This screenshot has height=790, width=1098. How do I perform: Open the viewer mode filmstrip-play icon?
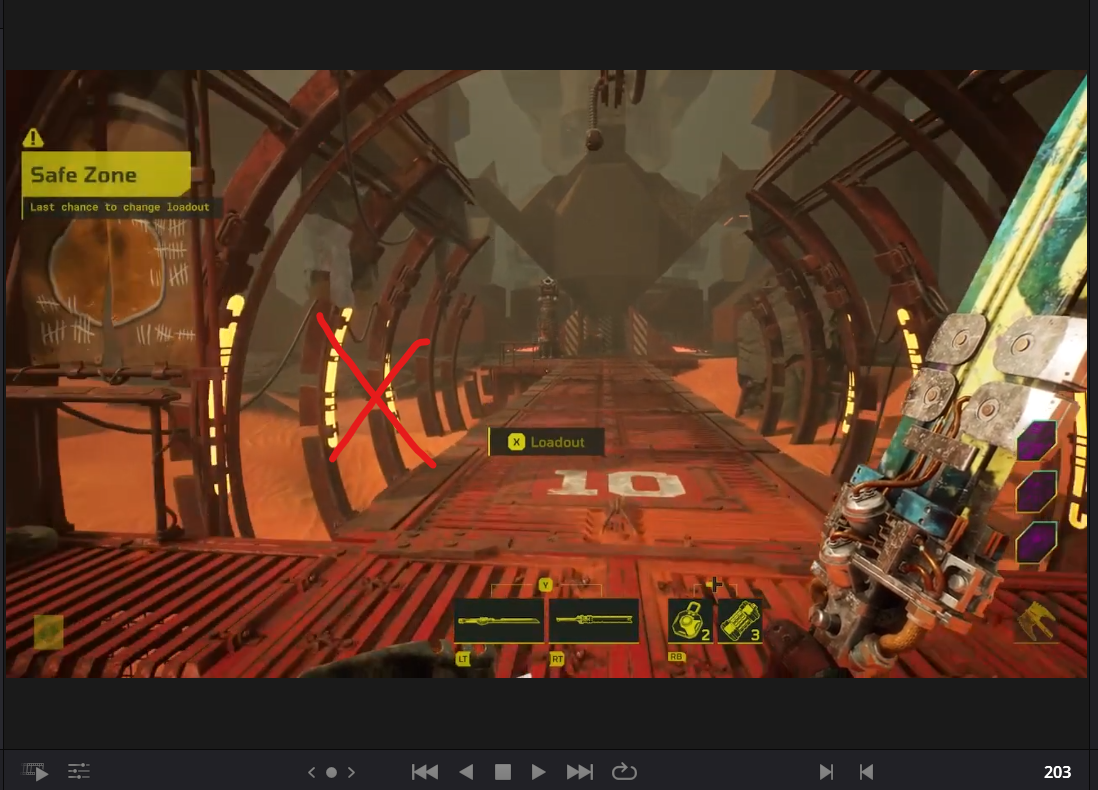(x=35, y=772)
